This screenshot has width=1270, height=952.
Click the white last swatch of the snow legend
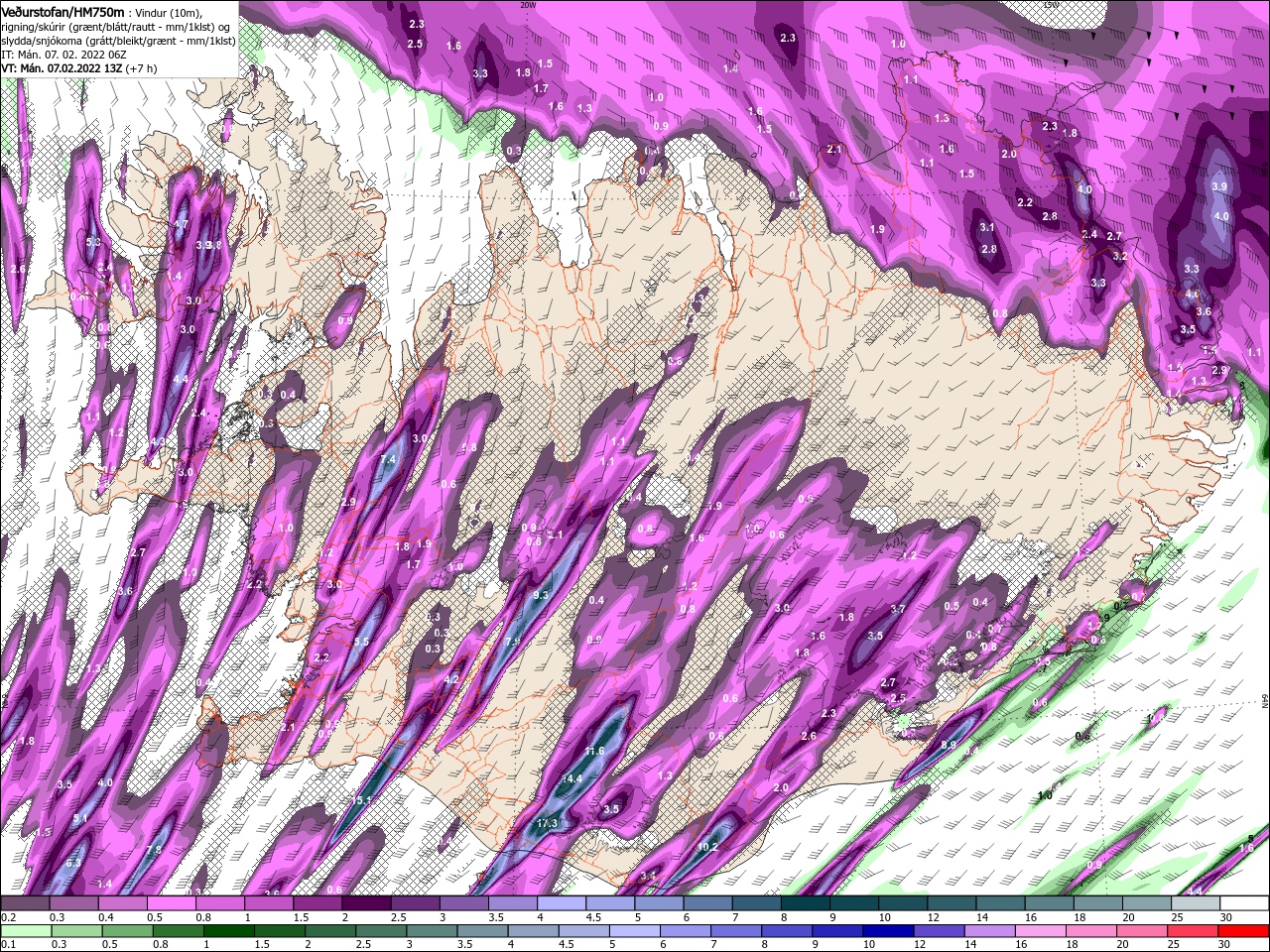click(x=1244, y=903)
